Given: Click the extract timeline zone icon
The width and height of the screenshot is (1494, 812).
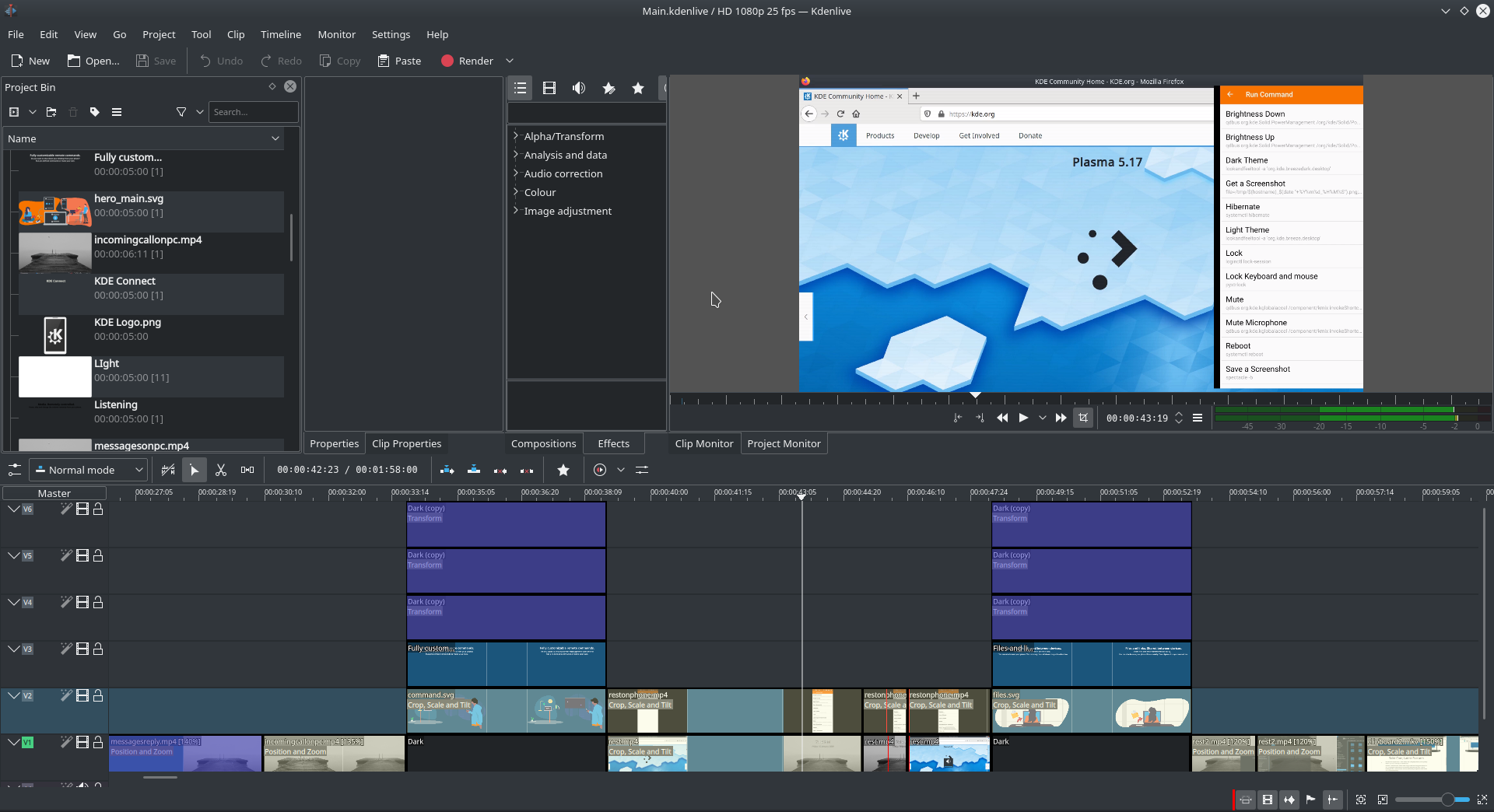Looking at the screenshot, I should [x=500, y=470].
